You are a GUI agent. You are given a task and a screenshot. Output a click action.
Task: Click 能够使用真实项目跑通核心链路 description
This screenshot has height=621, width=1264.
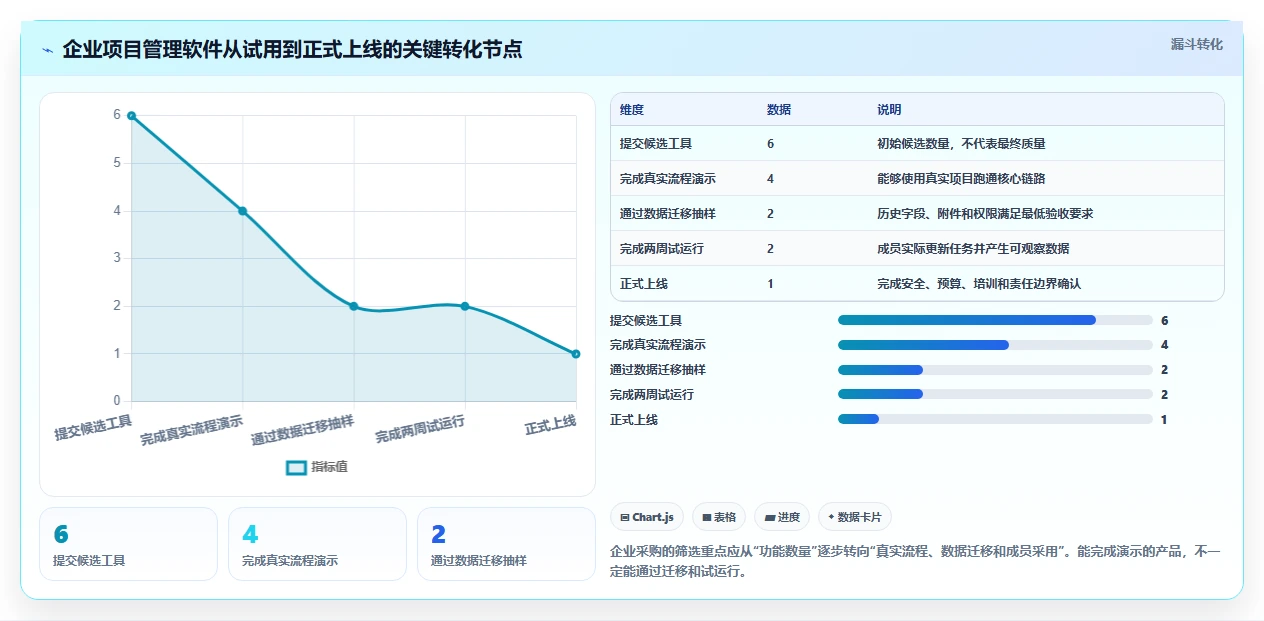click(x=961, y=179)
